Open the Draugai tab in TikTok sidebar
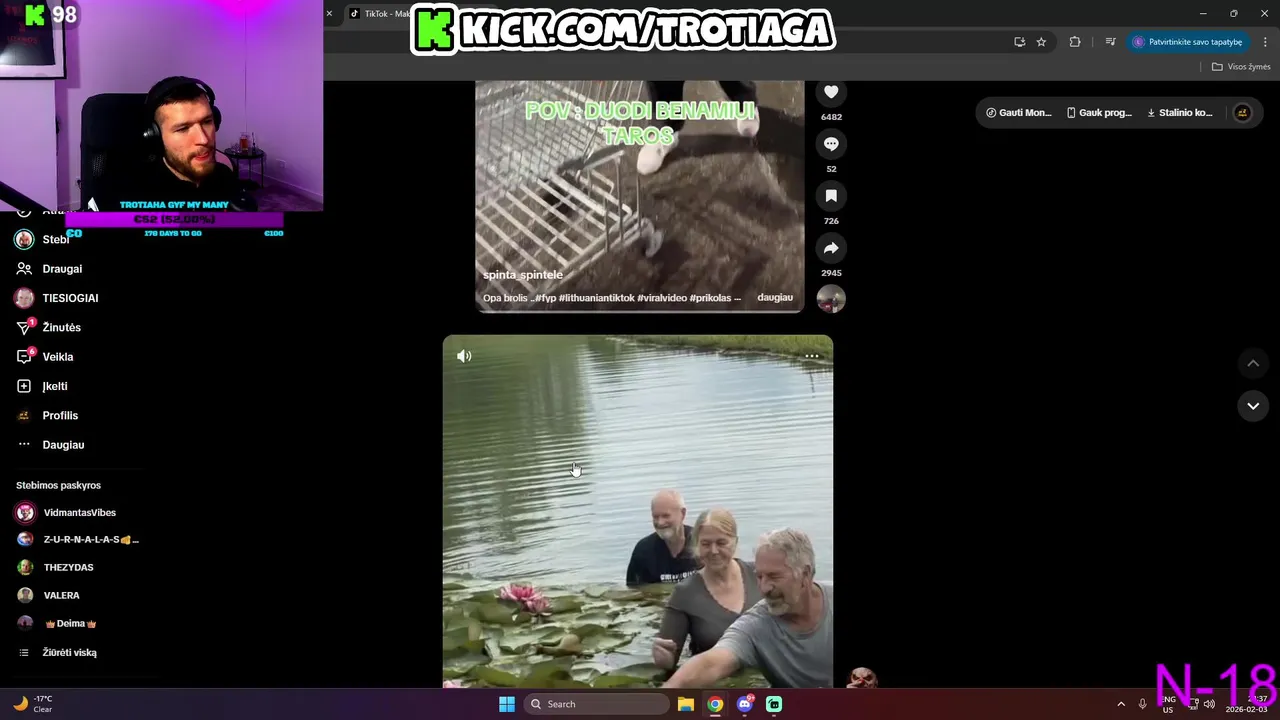 tap(62, 269)
